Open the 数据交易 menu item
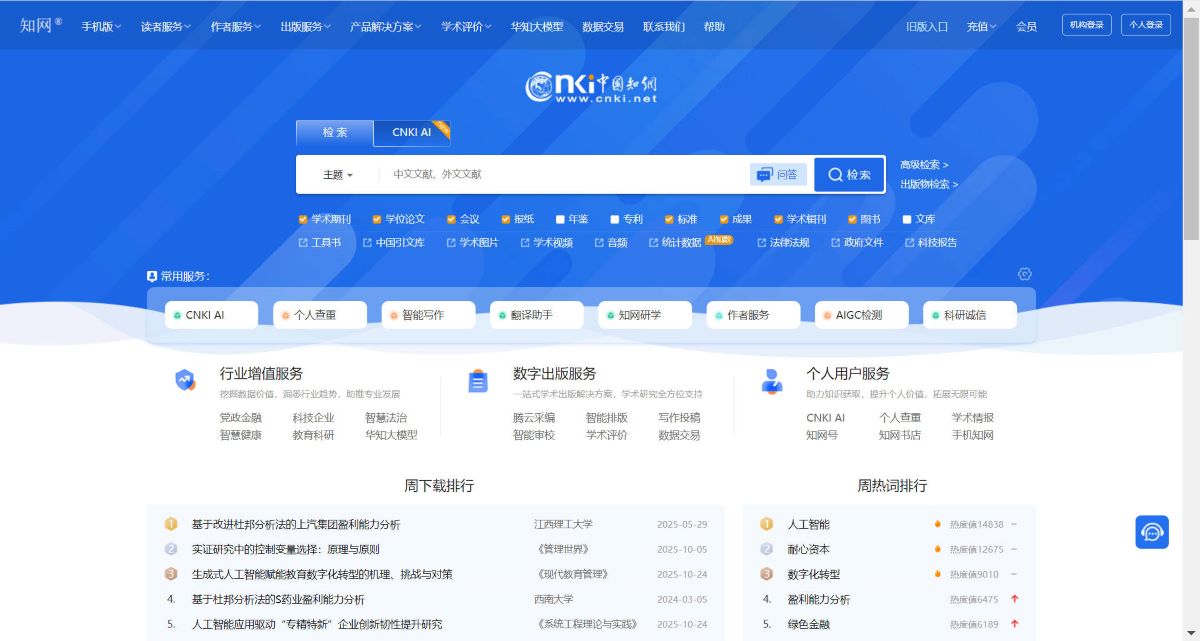 pyautogui.click(x=602, y=27)
